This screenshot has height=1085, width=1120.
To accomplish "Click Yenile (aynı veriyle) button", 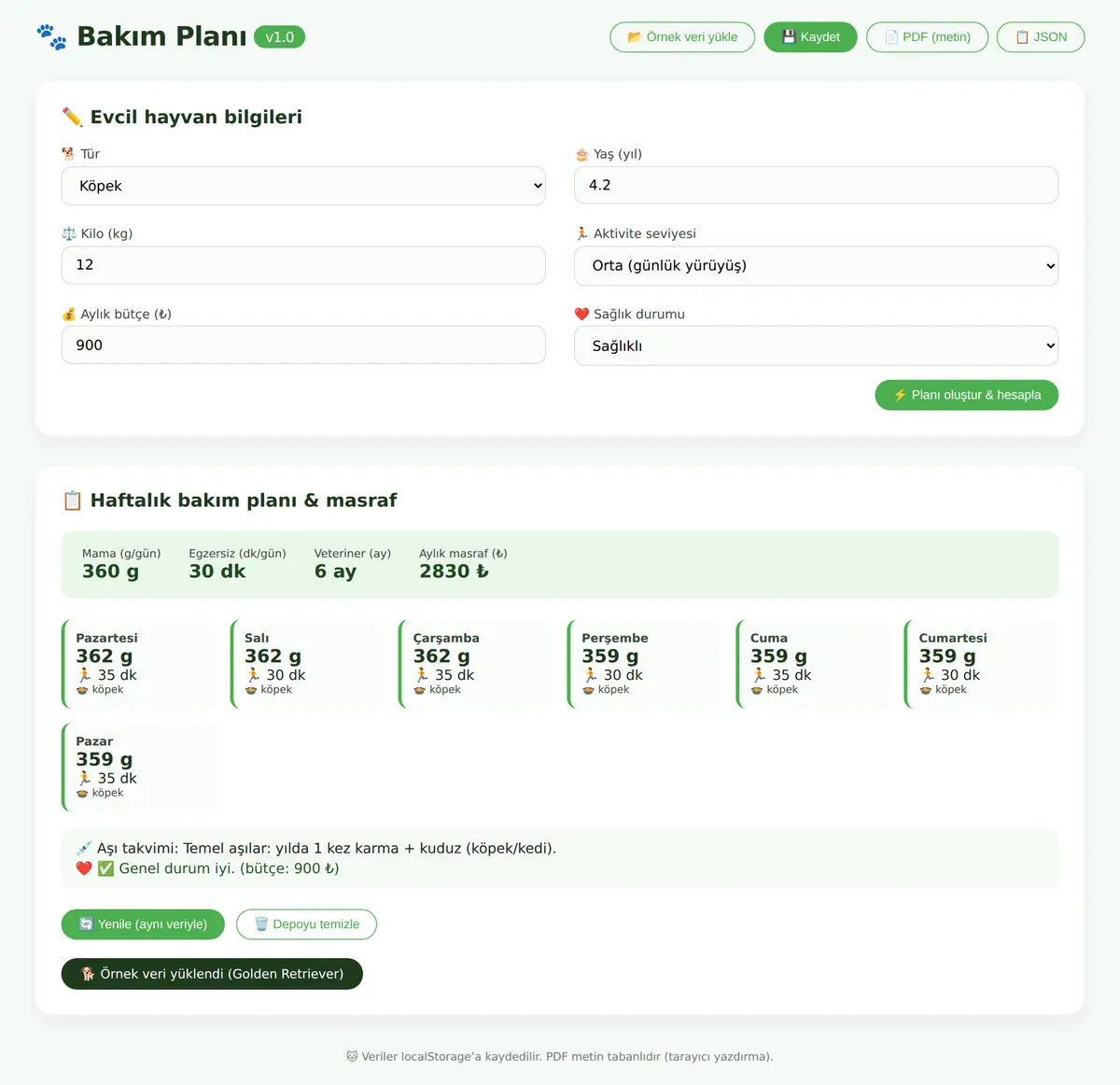I will [143, 924].
